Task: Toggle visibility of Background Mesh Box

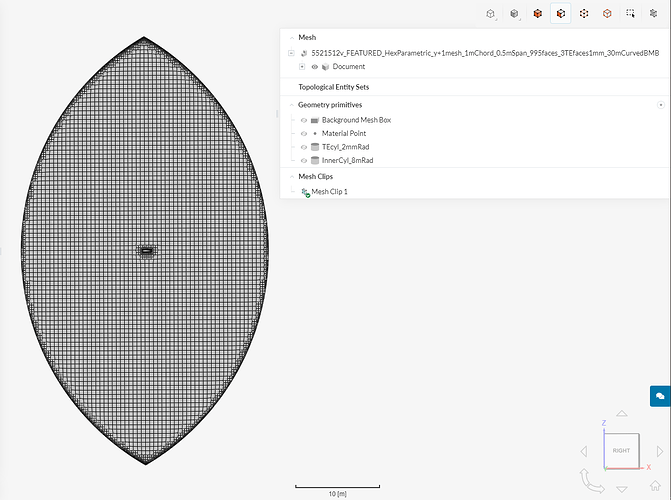Action: coord(304,120)
